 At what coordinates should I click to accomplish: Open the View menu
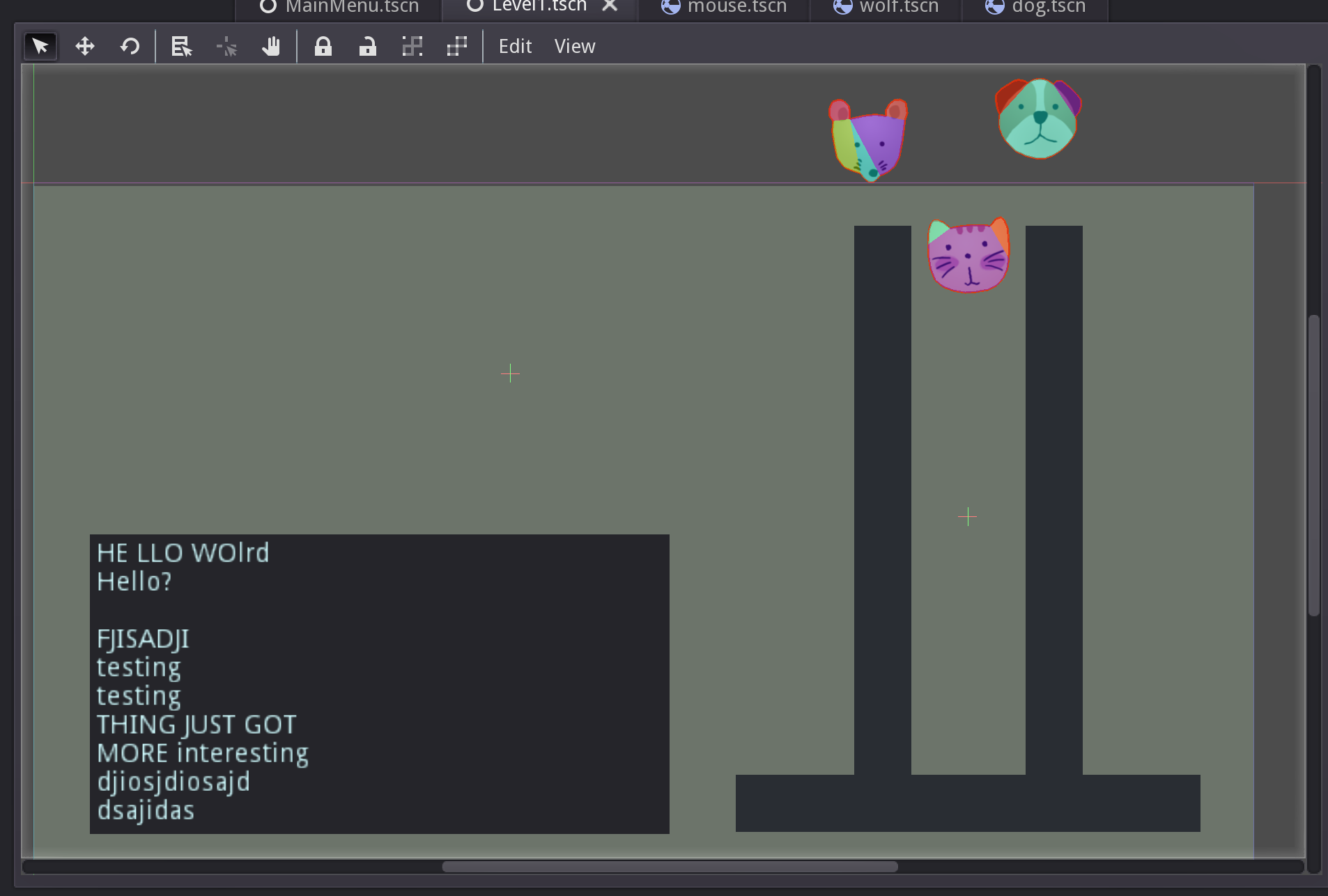(x=575, y=47)
